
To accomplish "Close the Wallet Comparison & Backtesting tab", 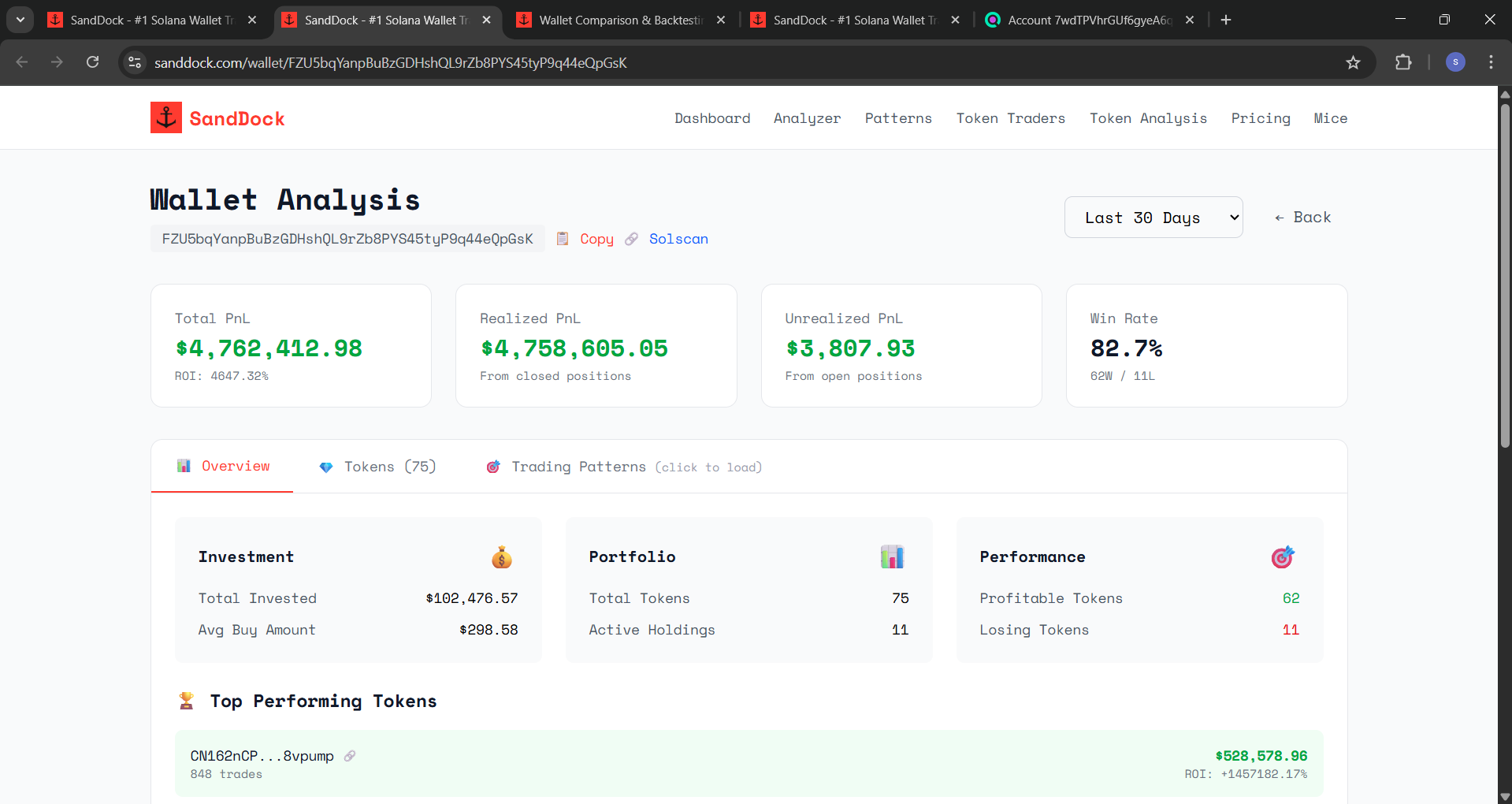I will (x=721, y=20).
